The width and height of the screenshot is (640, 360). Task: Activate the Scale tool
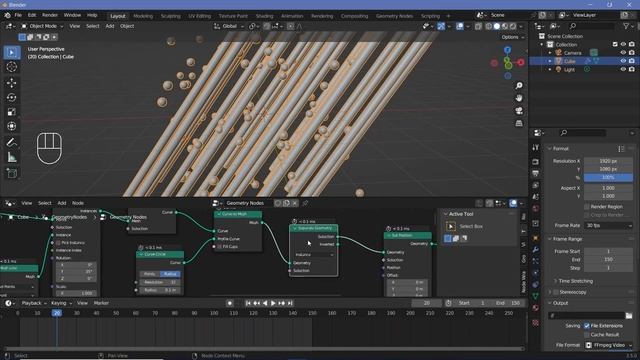[11, 111]
